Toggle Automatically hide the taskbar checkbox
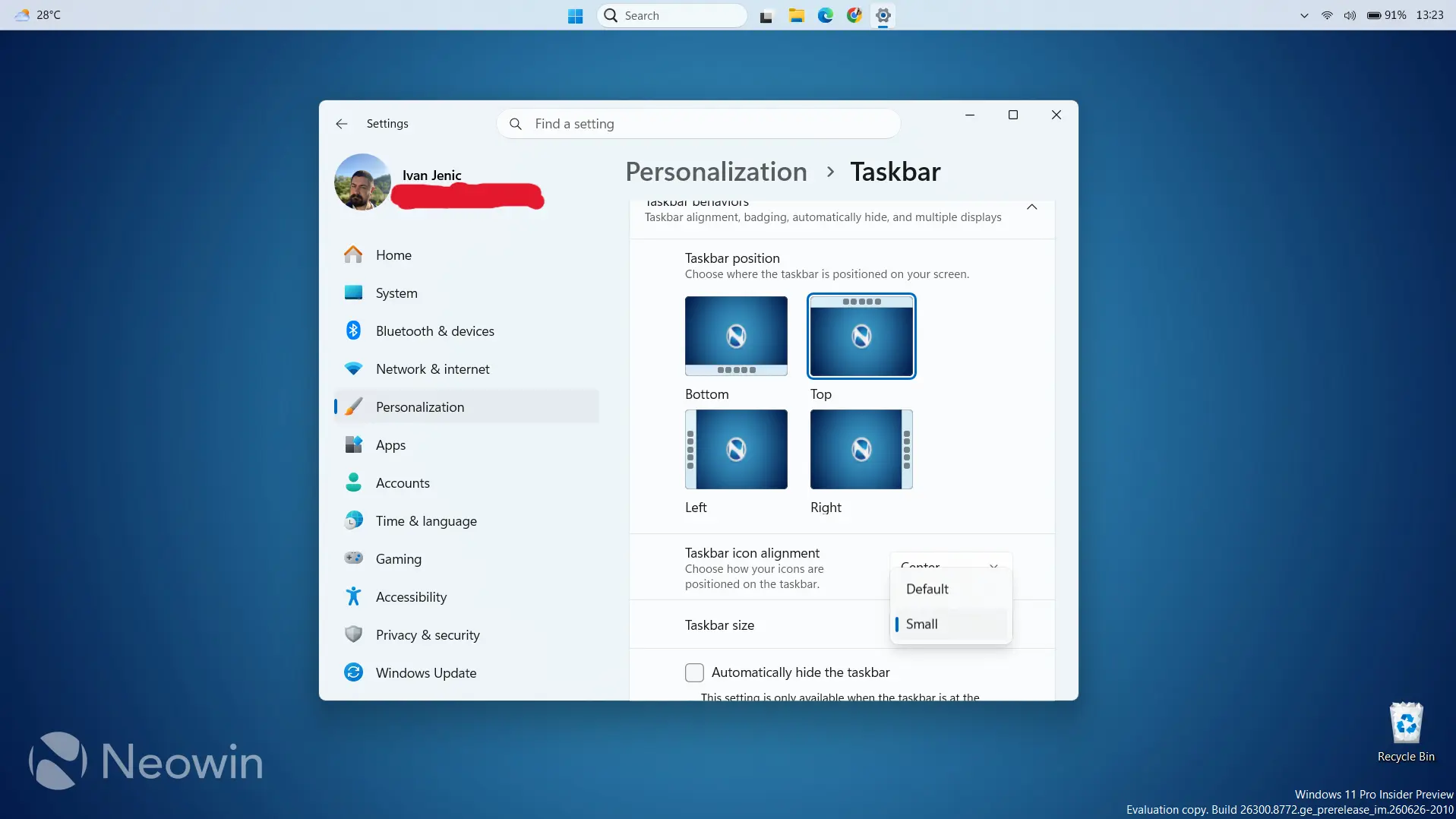The width and height of the screenshot is (1456, 819). click(x=694, y=672)
